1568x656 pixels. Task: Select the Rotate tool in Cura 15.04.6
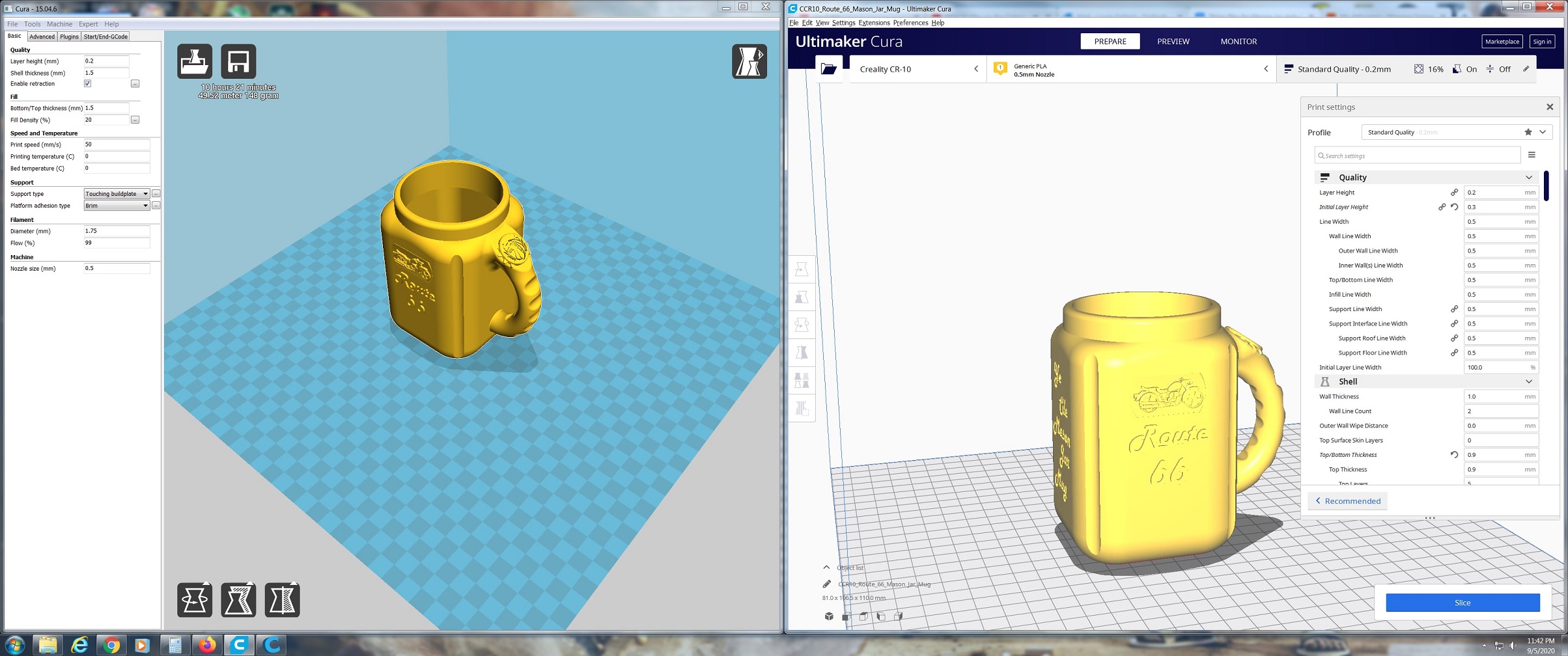pos(195,599)
